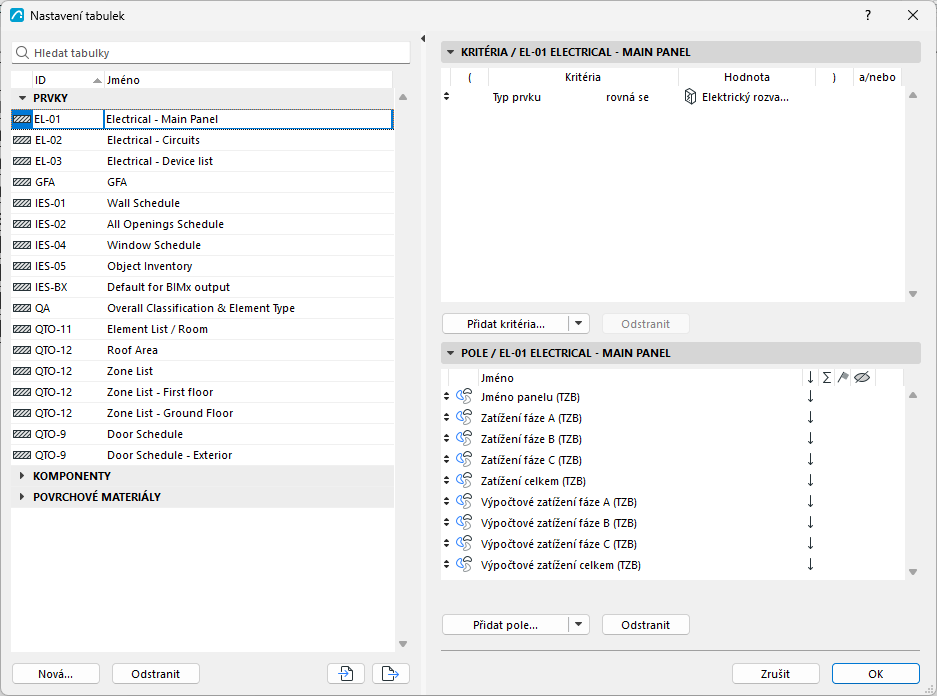The image size is (937, 696).
Task: Click the reorder handle of Zatížení fáze C (TZB)
Action: click(x=446, y=459)
